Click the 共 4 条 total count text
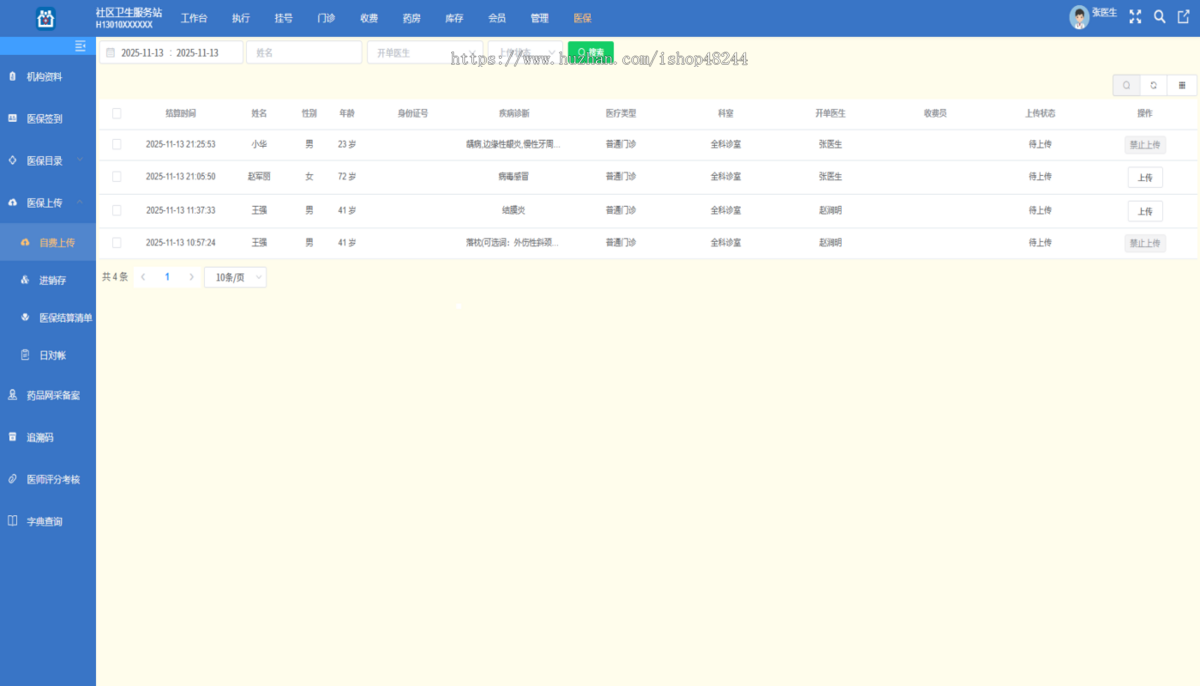Viewport: 1200px width, 686px height. point(115,277)
